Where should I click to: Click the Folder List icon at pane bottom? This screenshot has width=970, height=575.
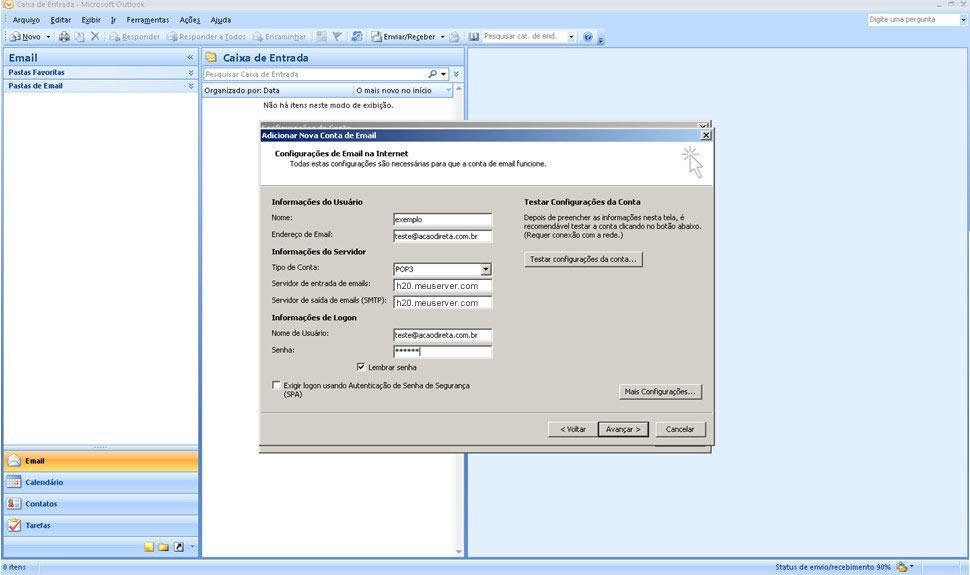(x=163, y=547)
